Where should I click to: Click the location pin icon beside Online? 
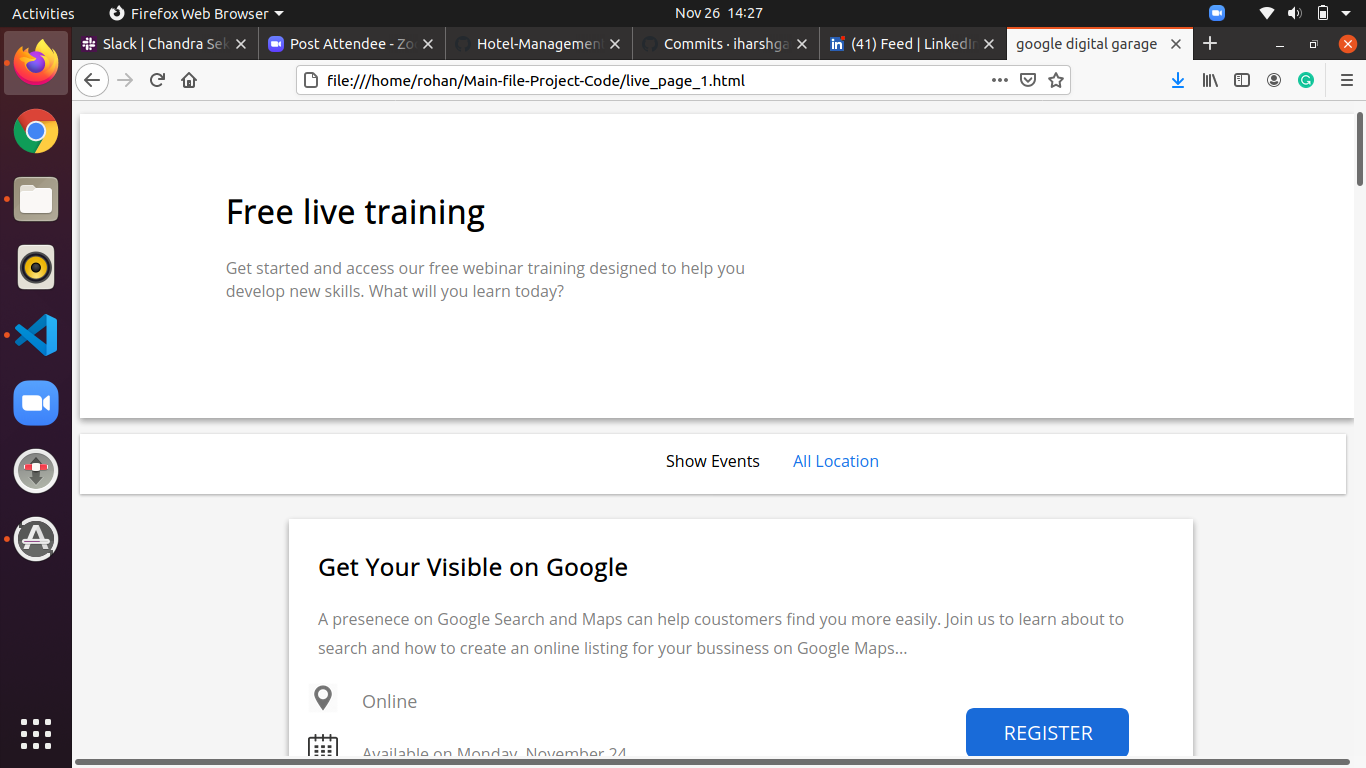pos(323,698)
